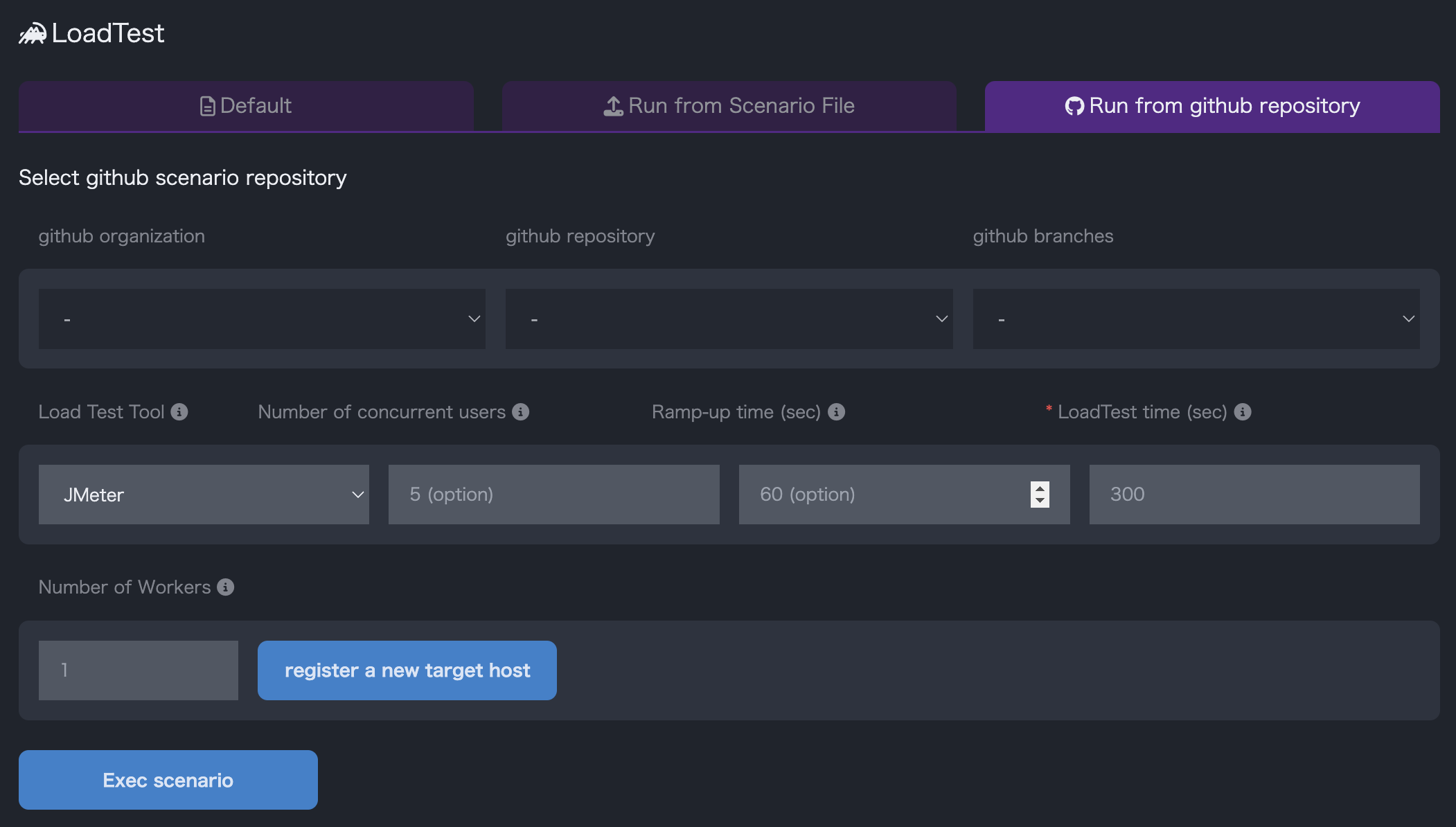Click the LoadTest time input field

point(1254,495)
